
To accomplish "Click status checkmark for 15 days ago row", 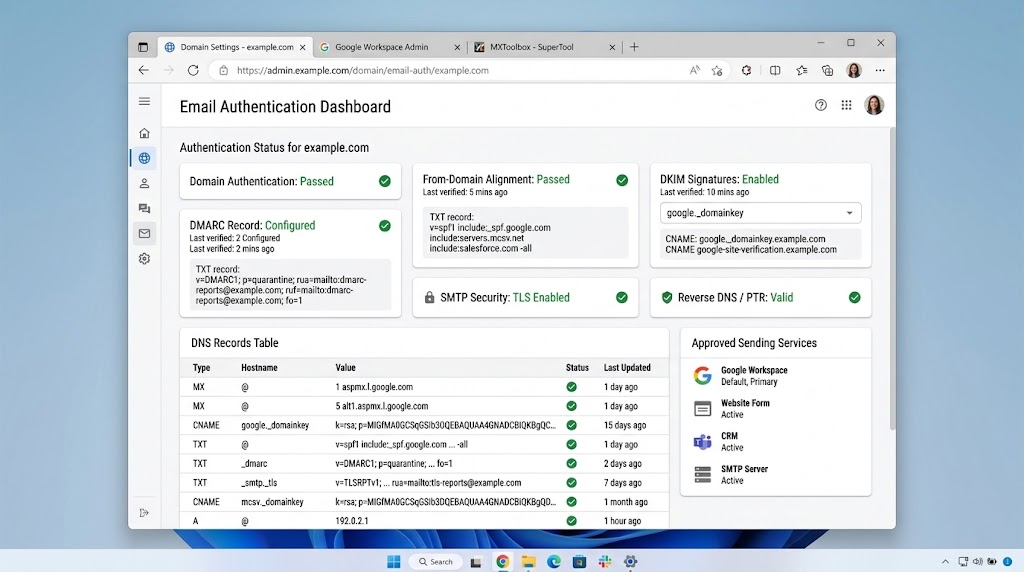I will (571, 425).
